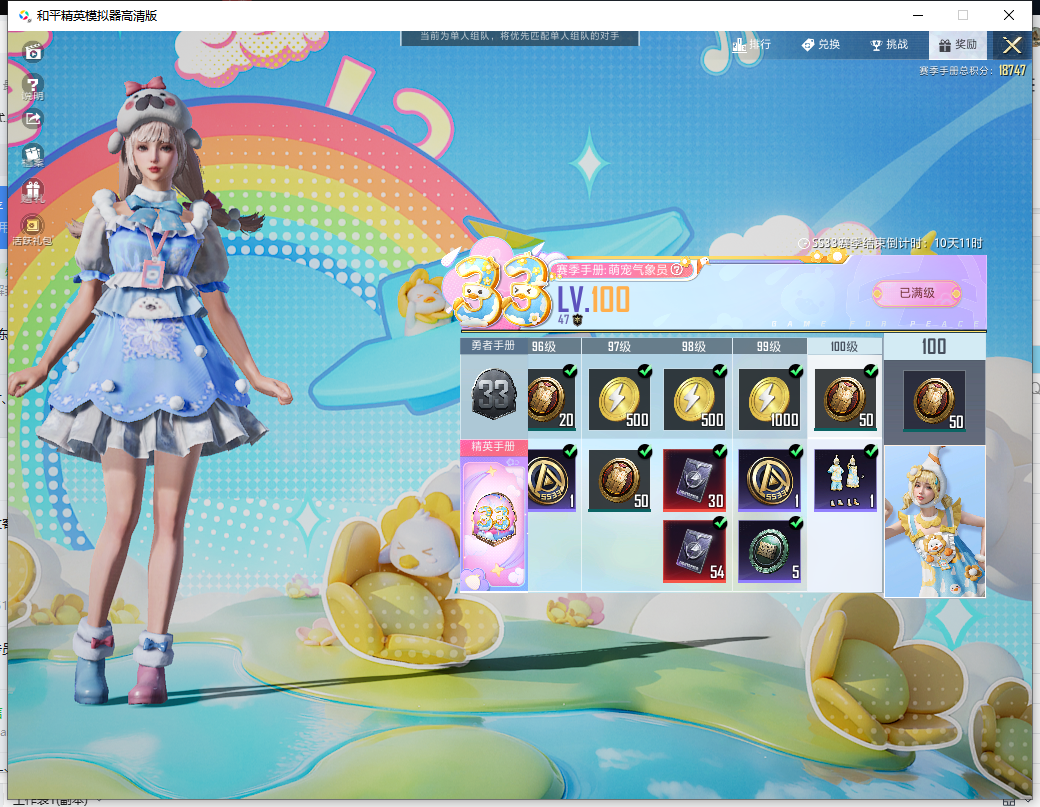Open the level 100 featured outfit preview
This screenshot has height=807, width=1040.
935,521
